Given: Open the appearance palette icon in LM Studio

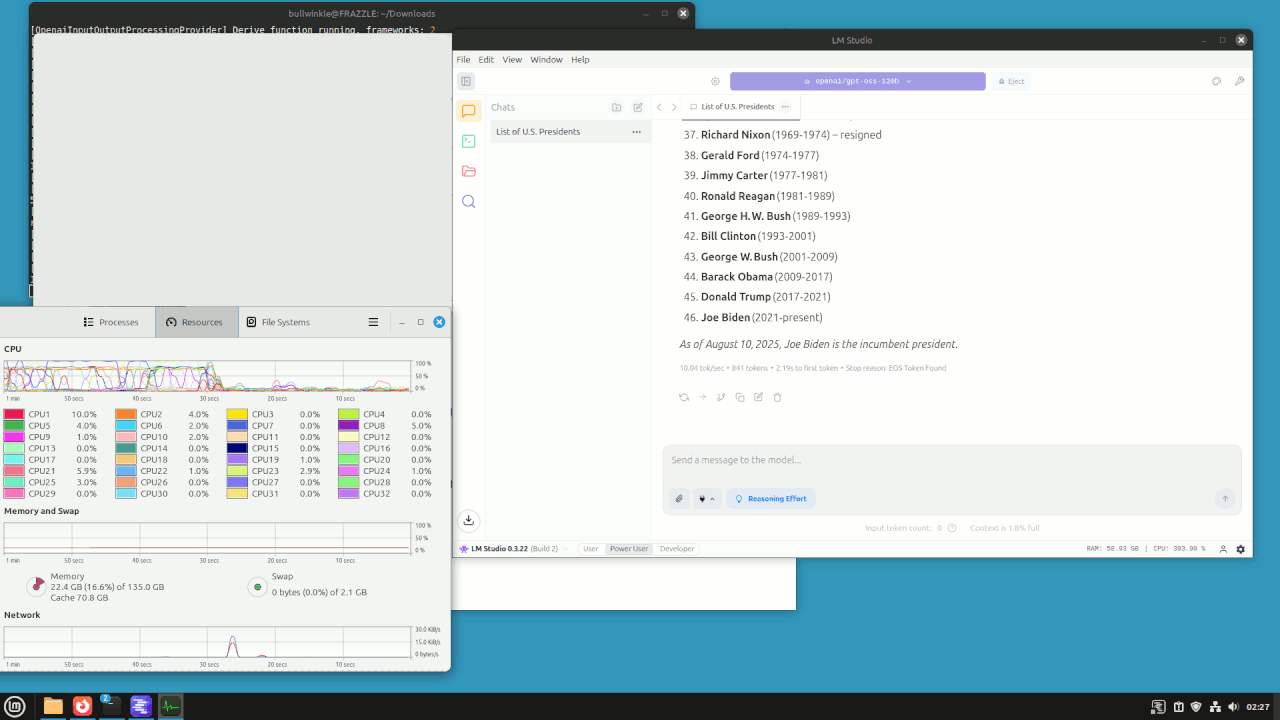Looking at the screenshot, I should 1217,81.
